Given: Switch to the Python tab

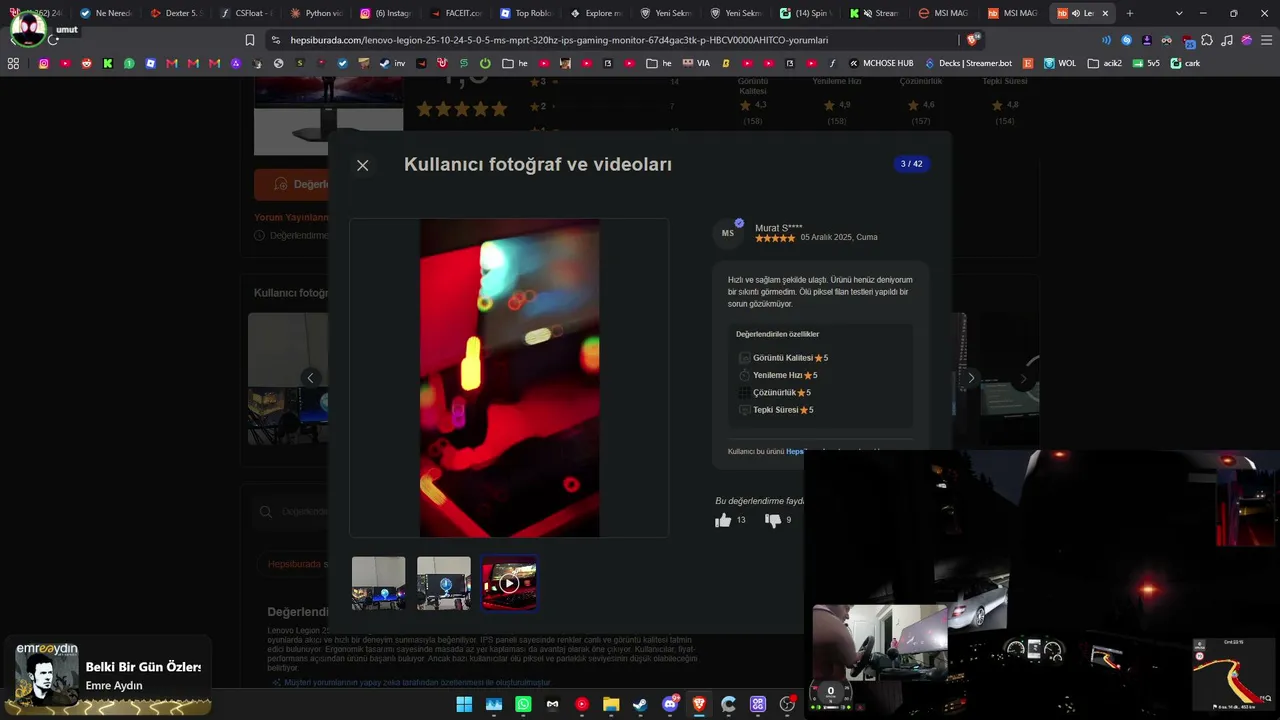Looking at the screenshot, I should coord(316,13).
